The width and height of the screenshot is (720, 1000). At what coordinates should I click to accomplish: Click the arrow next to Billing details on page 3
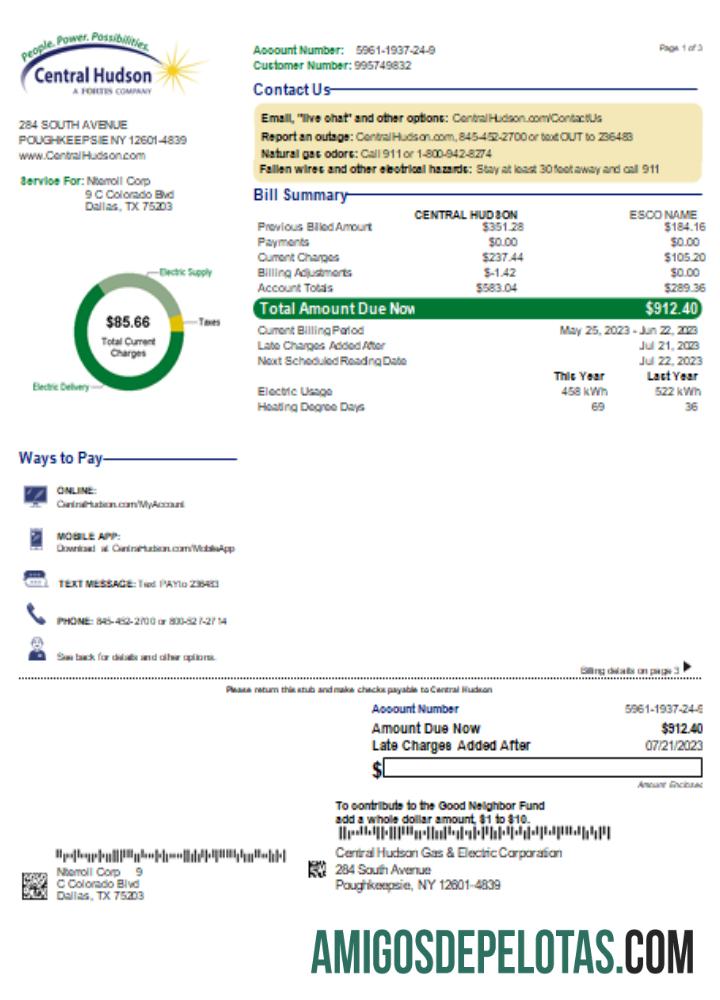pyautogui.click(x=687, y=667)
